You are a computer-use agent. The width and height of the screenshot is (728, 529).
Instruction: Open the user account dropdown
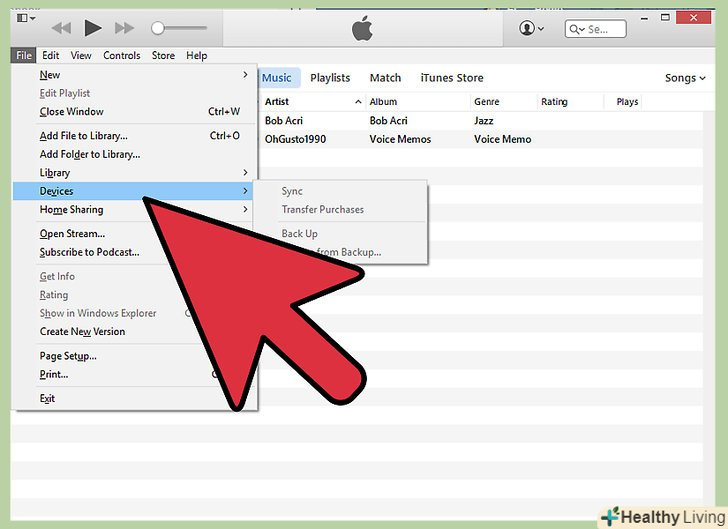531,28
